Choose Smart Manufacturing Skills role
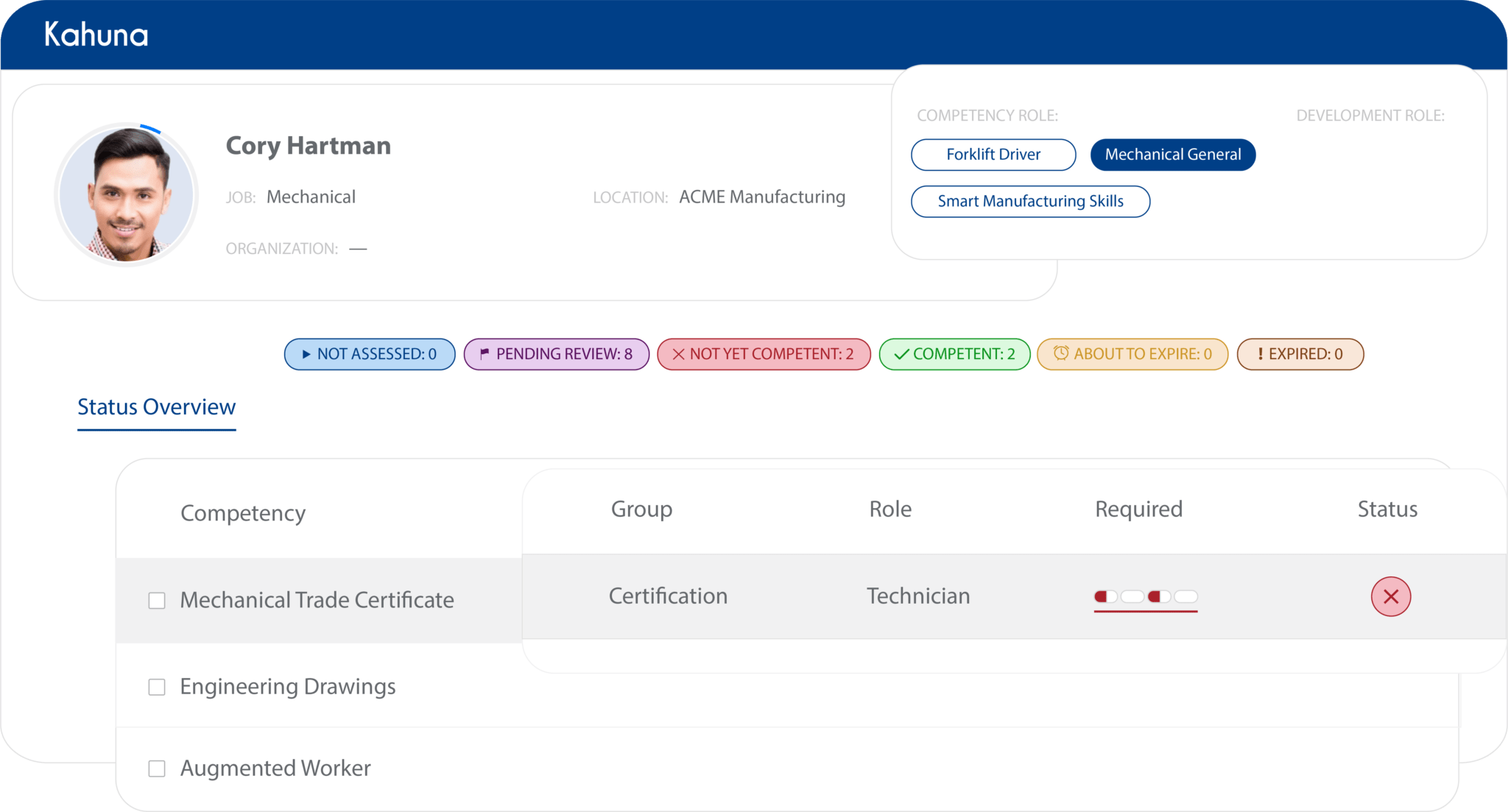This screenshot has height=812, width=1508. click(1030, 202)
